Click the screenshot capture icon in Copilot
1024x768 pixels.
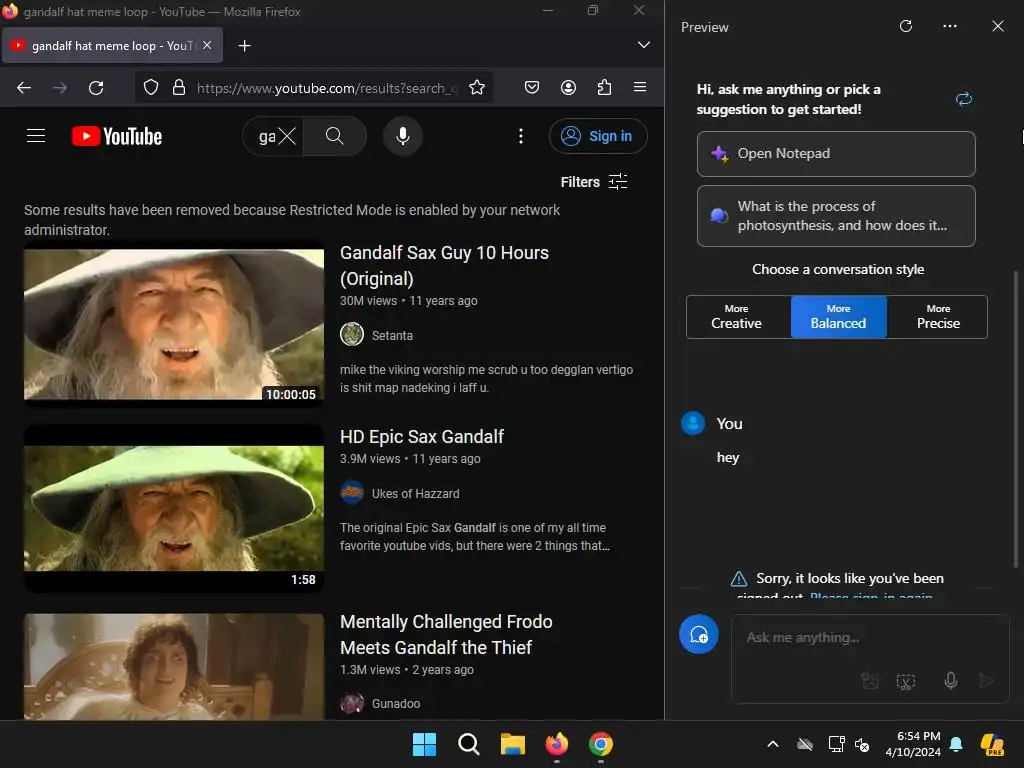point(906,681)
